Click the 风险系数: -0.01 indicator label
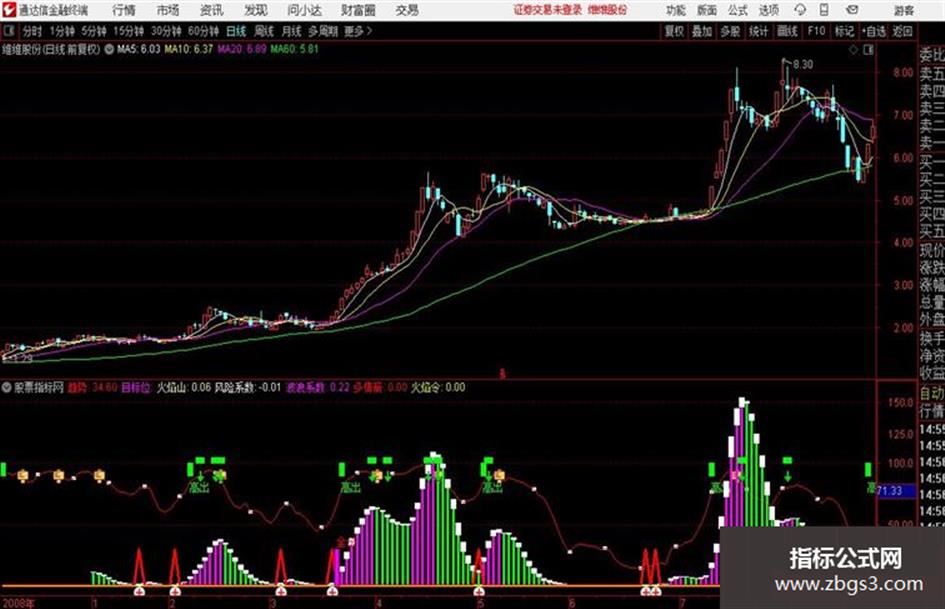This screenshot has height=609, width=945. pyautogui.click(x=248, y=387)
